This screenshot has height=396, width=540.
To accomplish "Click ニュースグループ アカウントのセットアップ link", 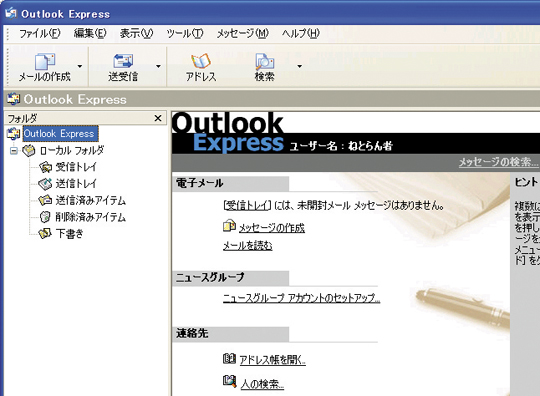I will pos(301,298).
